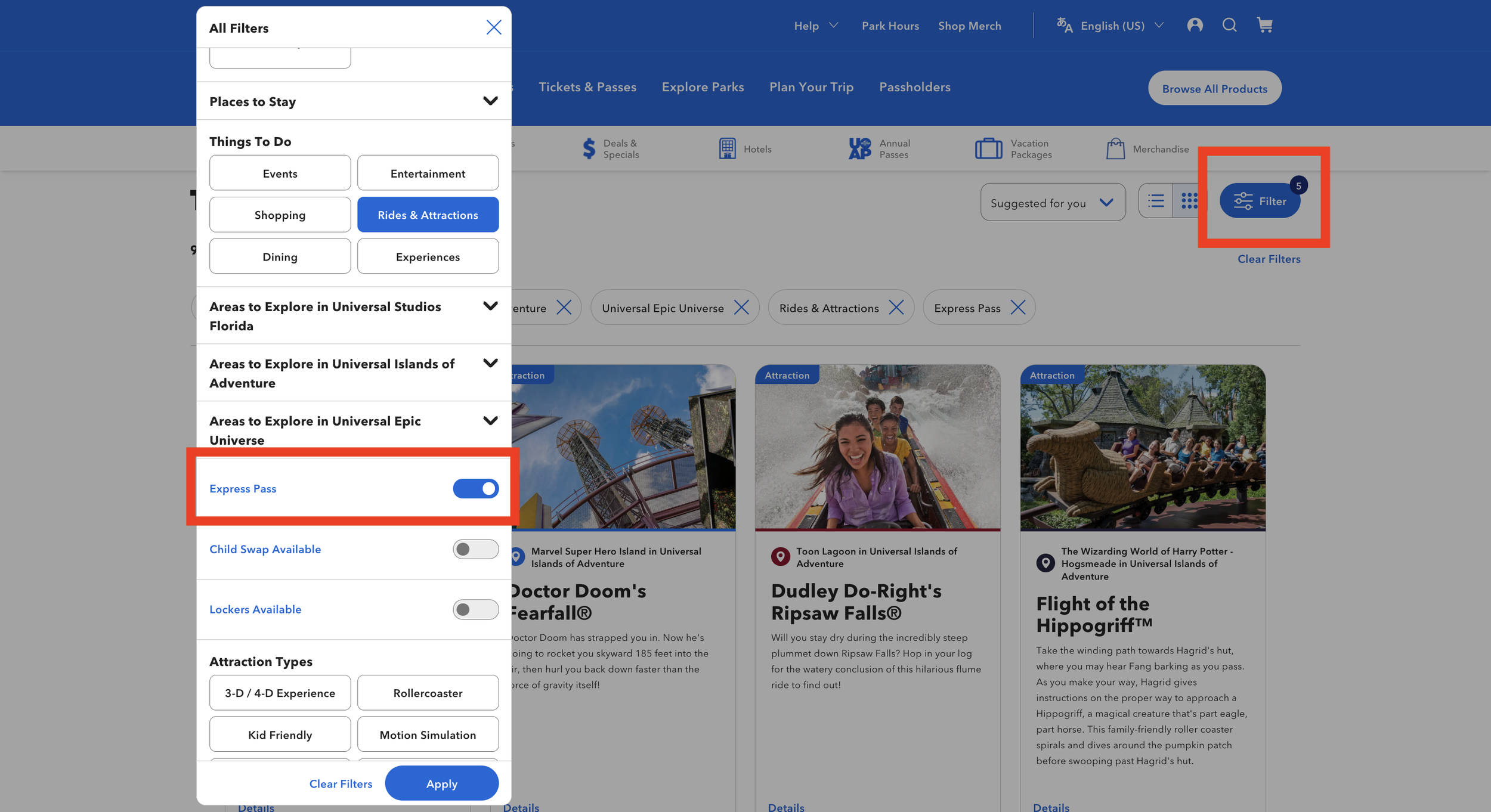Select the Shopping filter option
This screenshot has height=812, width=1491.
(x=280, y=215)
